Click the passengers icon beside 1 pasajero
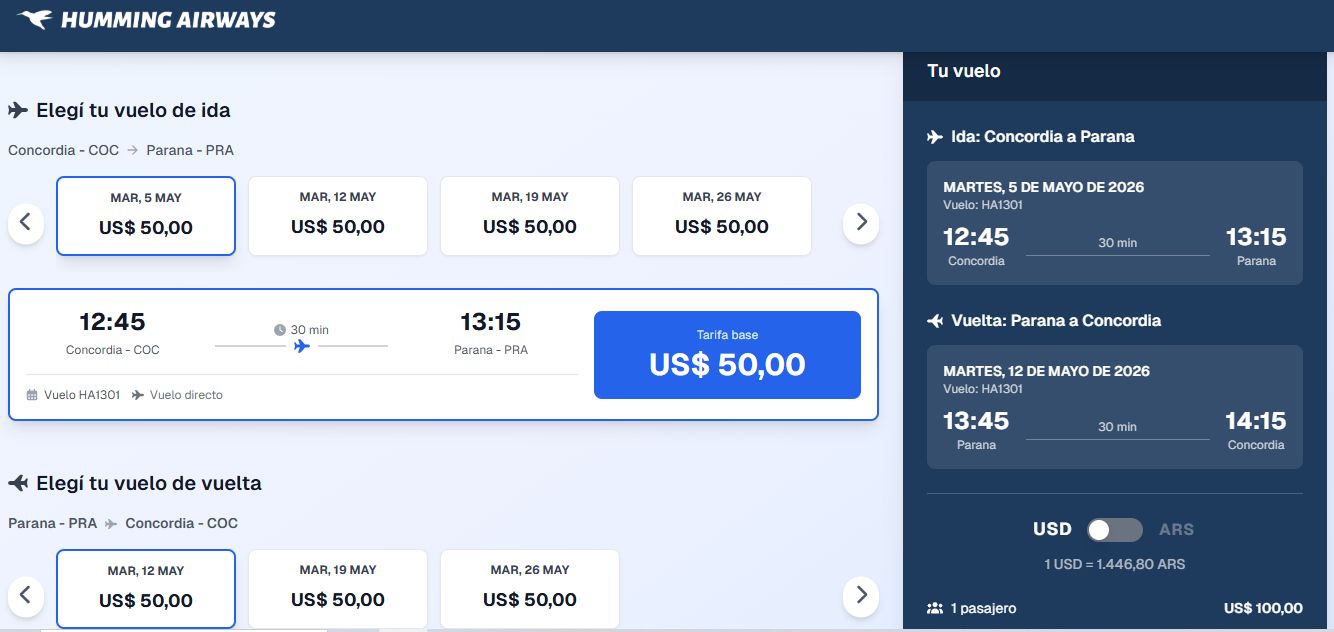Image resolution: width=1334 pixels, height=632 pixels. [x=935, y=608]
